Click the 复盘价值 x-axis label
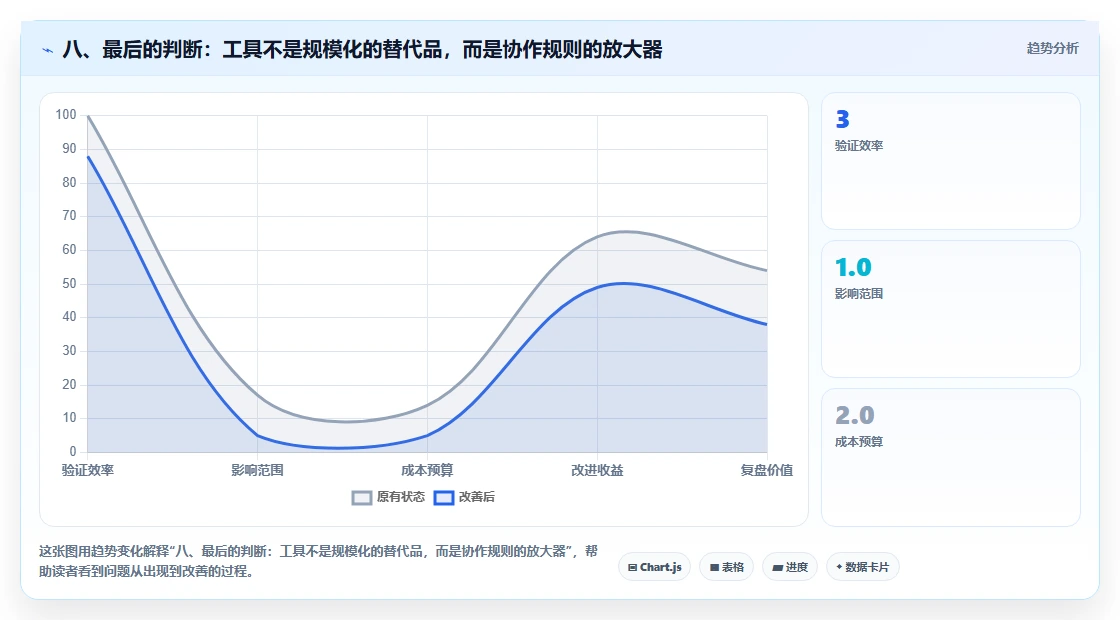This screenshot has width=1120, height=620. (x=766, y=470)
